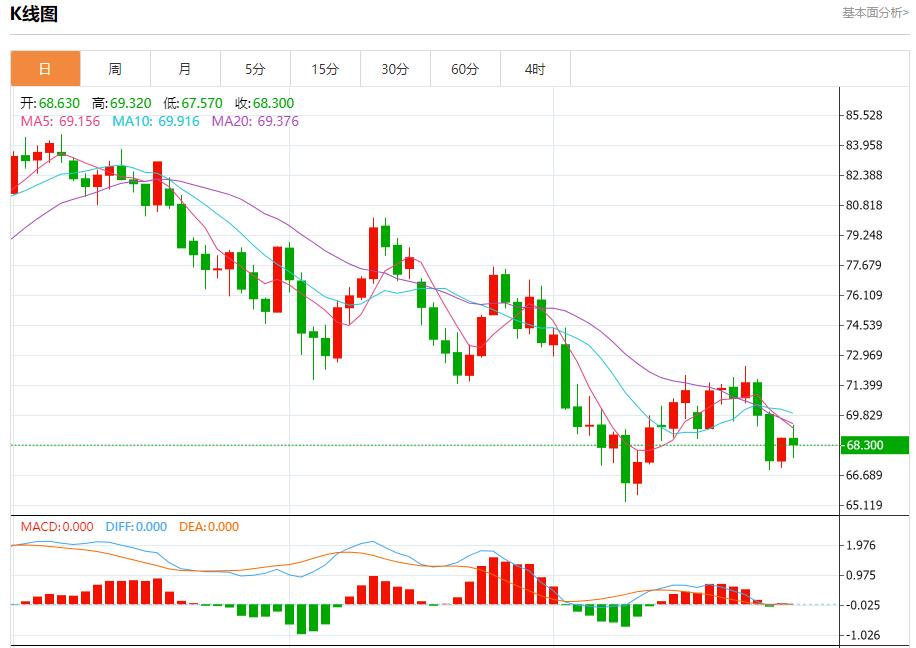Click the DEA value label
This screenshot has width=916, height=648.
pyautogui.click(x=208, y=527)
